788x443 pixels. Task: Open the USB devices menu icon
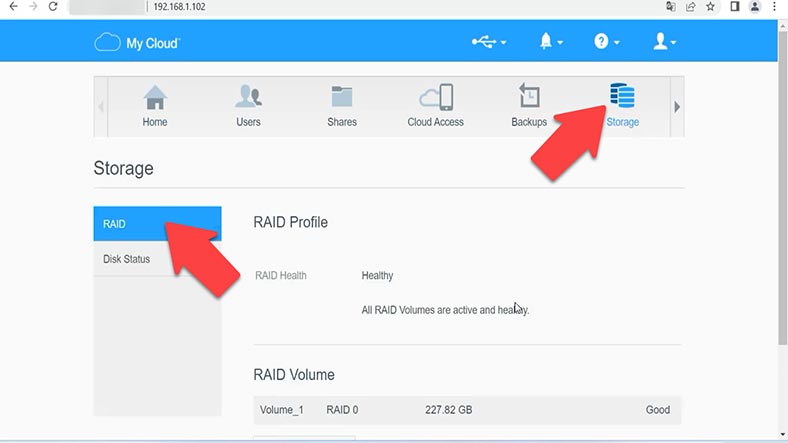pos(483,42)
